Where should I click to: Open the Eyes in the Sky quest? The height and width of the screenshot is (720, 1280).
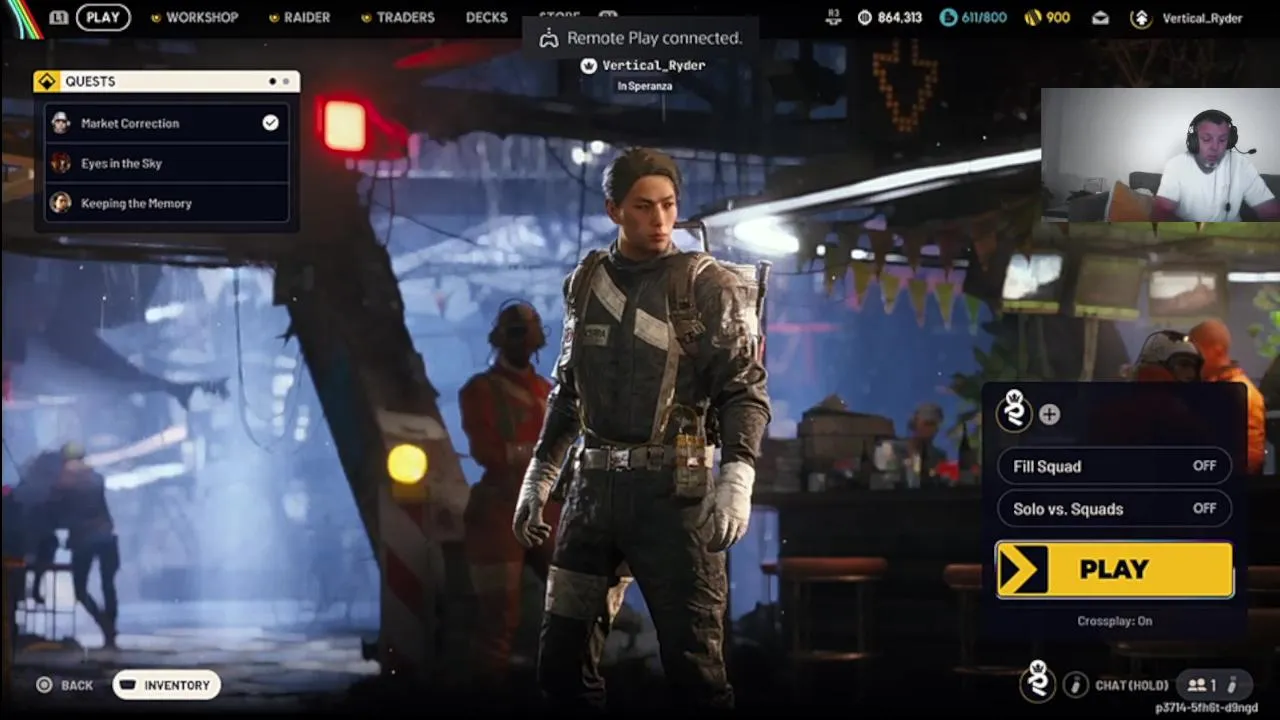click(x=167, y=163)
